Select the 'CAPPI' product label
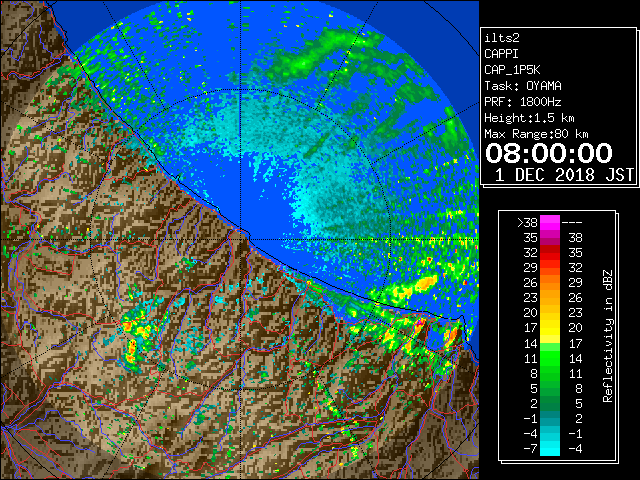This screenshot has width=640, height=480. pyautogui.click(x=501, y=54)
